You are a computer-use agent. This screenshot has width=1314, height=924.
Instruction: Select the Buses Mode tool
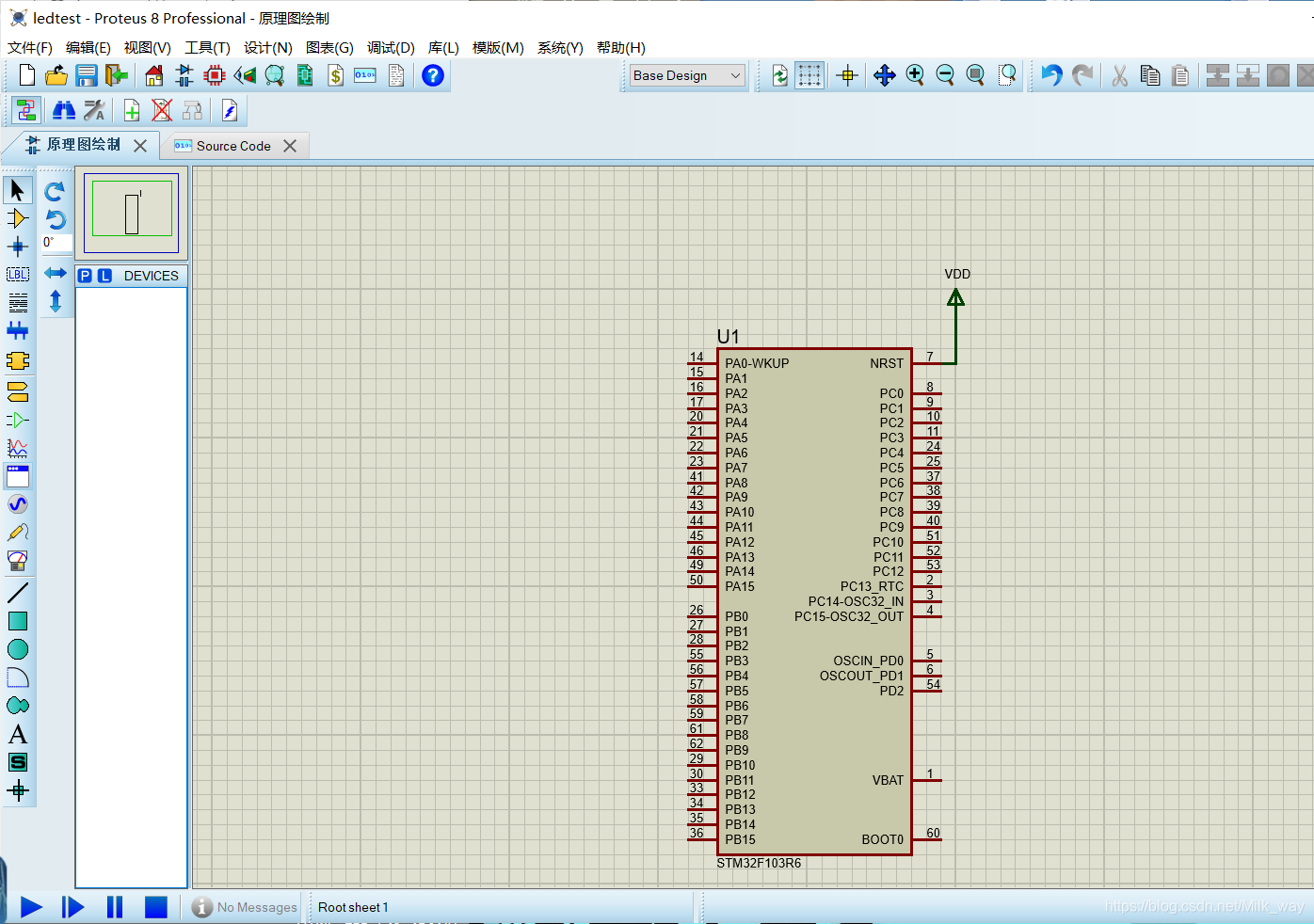pyautogui.click(x=17, y=331)
